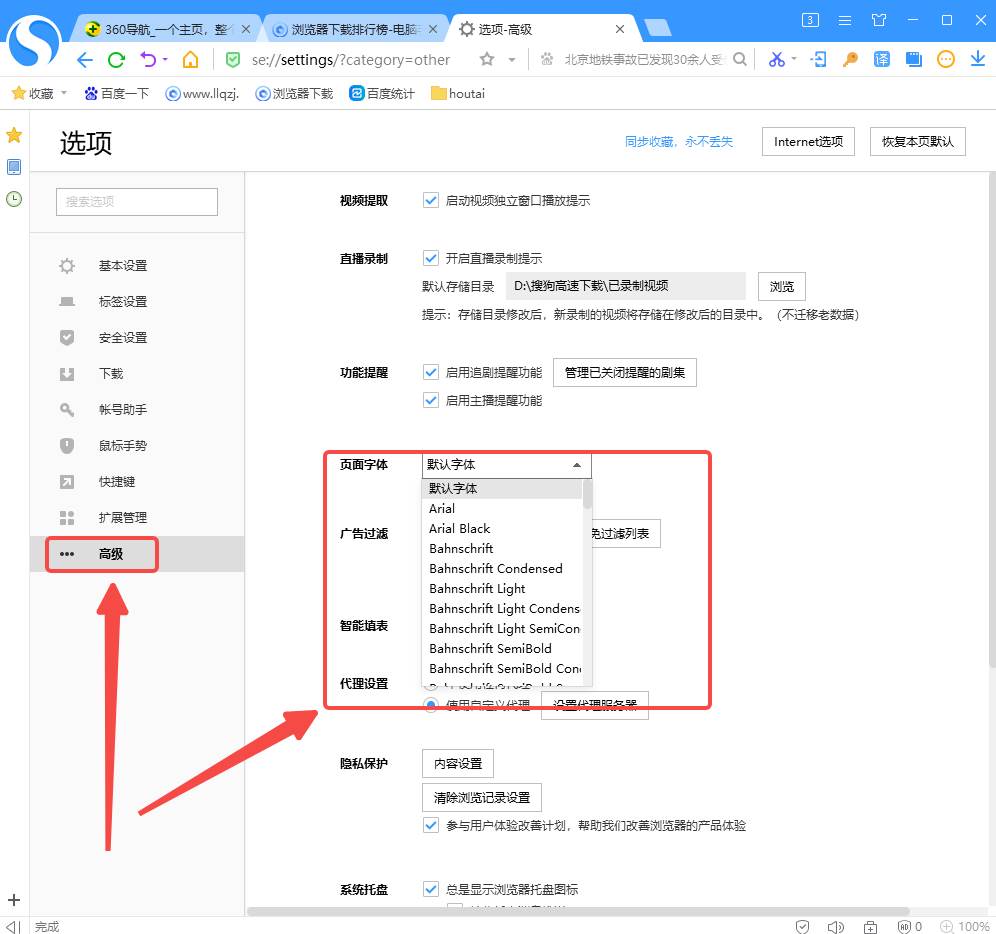Add sidebar item with plus icon

14,900
